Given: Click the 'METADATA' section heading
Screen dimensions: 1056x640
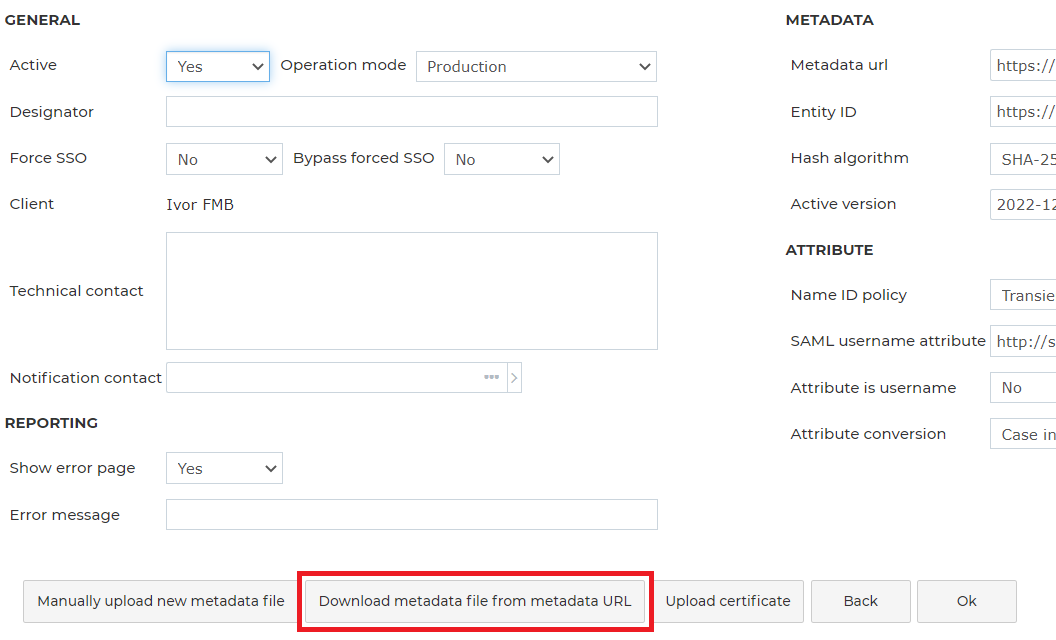Looking at the screenshot, I should (x=830, y=20).
